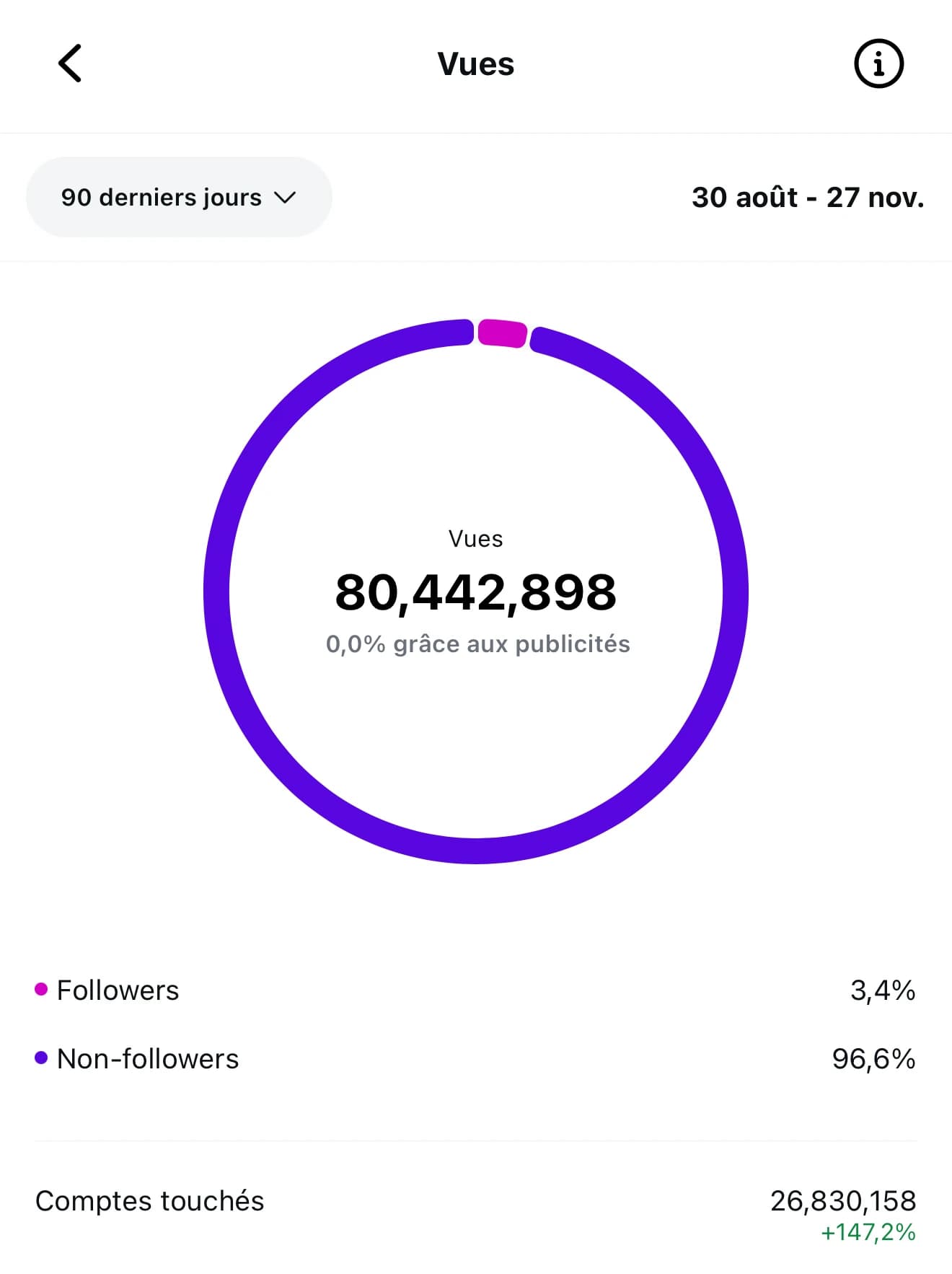Tap the 26,830,158 accounts reached value
Screen dimensions: 952x1274
tap(842, 1200)
